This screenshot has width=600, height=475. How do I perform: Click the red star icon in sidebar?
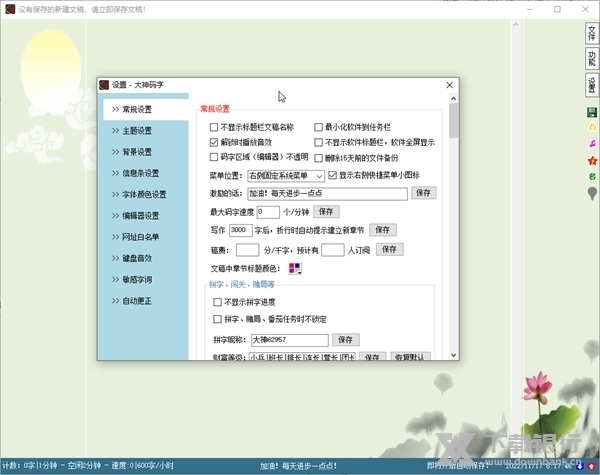pos(592,161)
